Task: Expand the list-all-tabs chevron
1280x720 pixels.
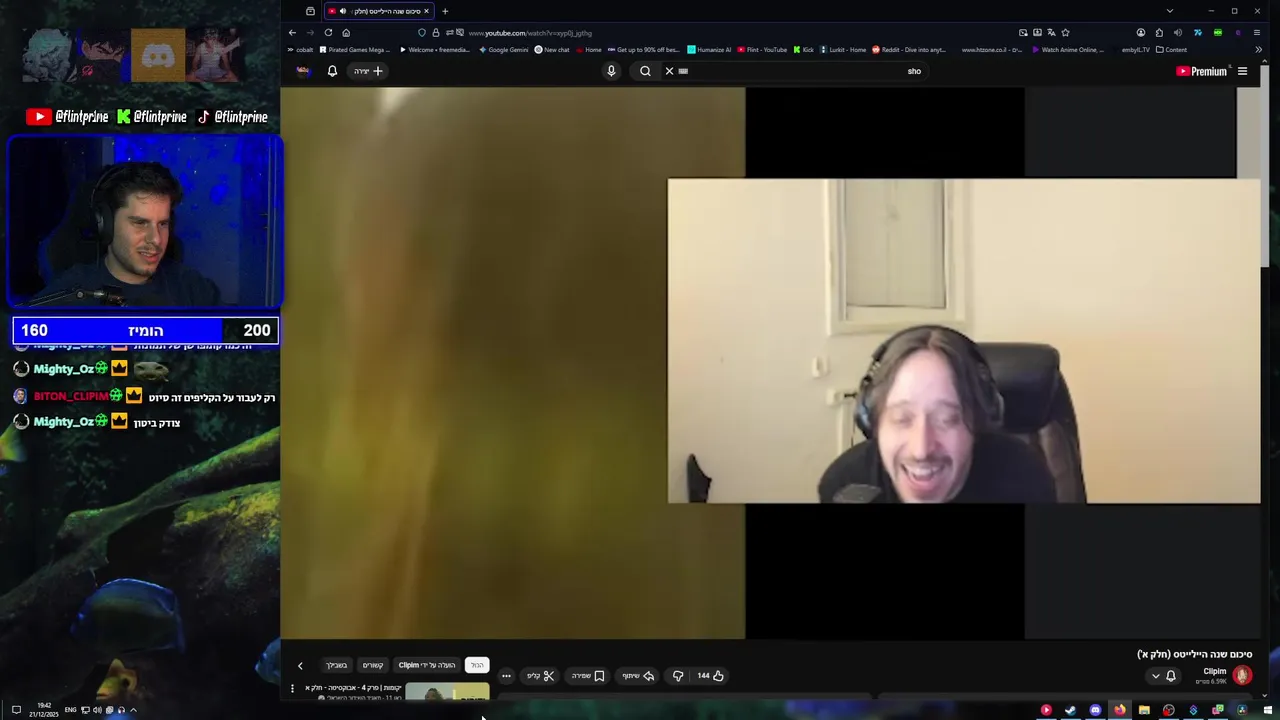Action: 1169,11
